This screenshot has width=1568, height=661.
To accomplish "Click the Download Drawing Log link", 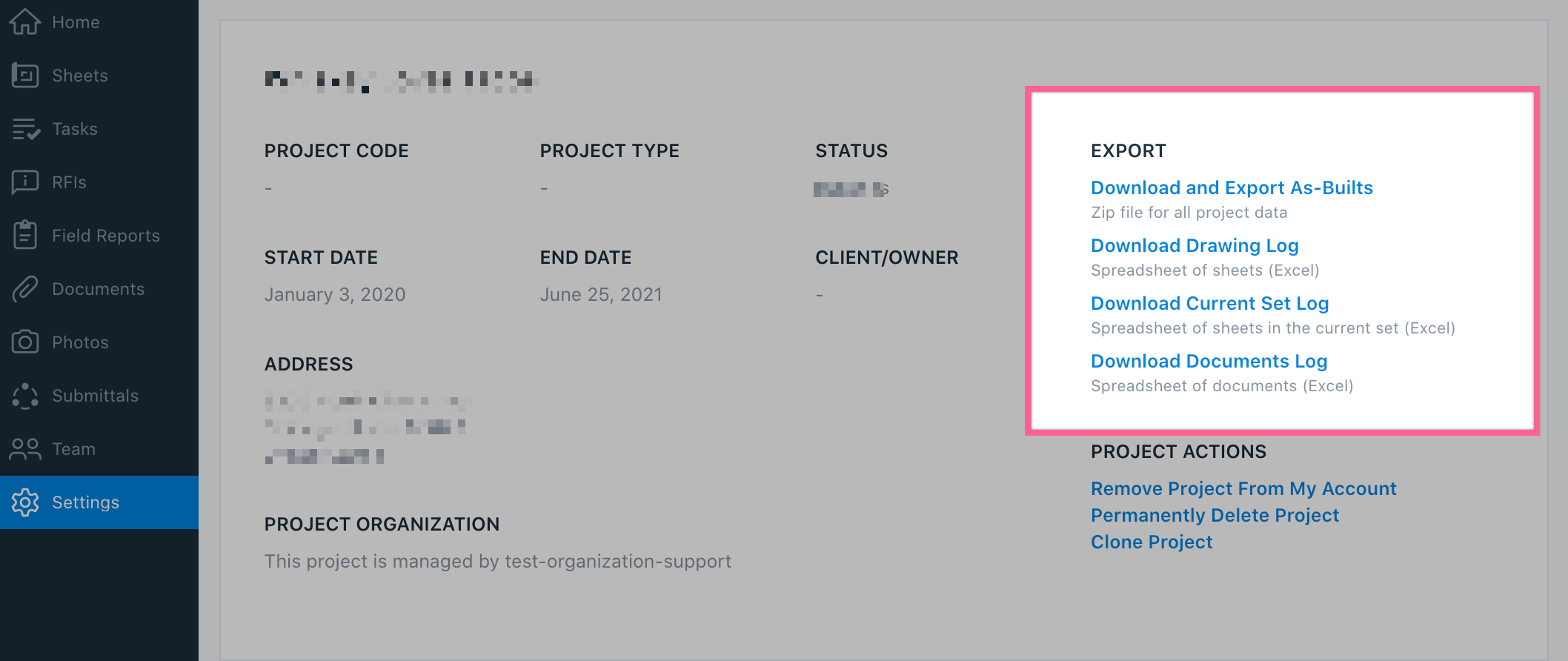I will pos(1195,246).
